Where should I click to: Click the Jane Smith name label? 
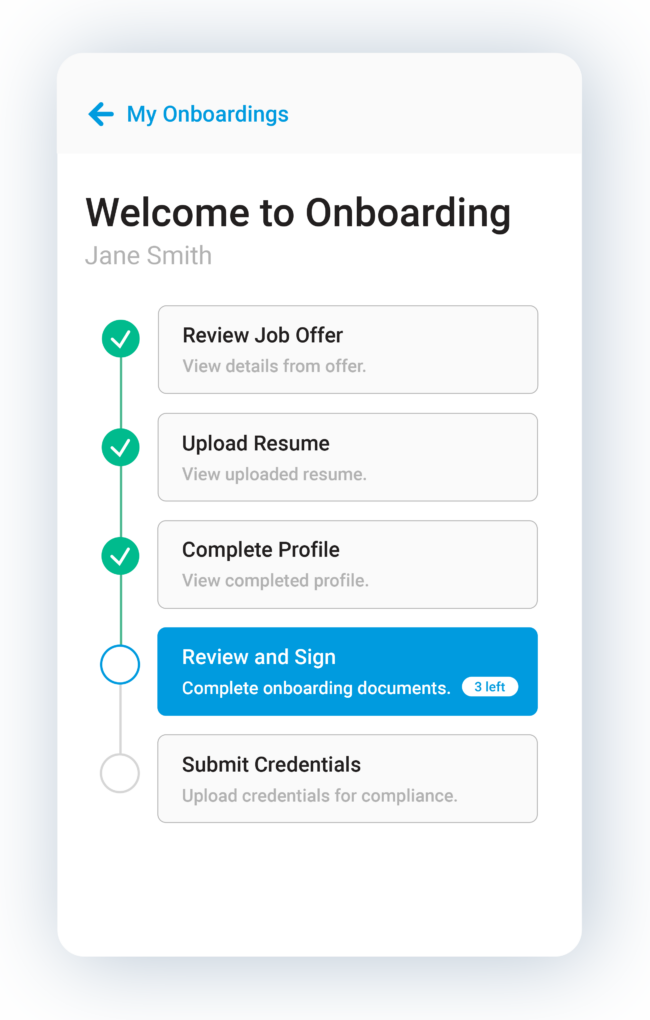pos(148,256)
